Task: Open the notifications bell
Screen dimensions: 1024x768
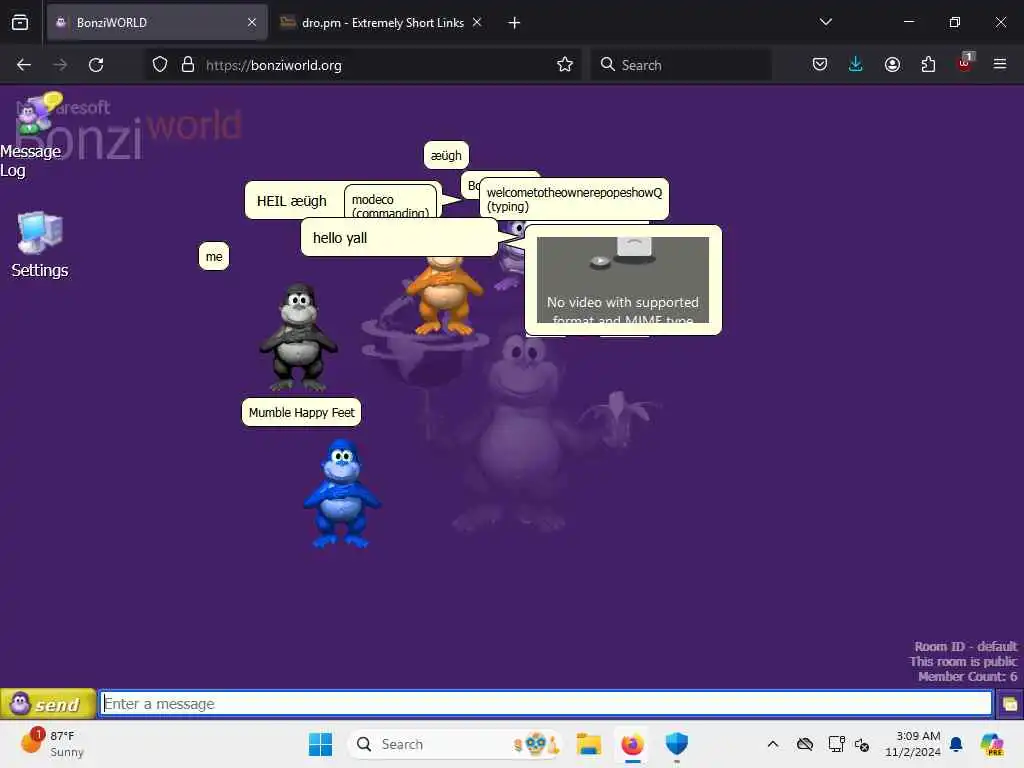Action: pyautogui.click(x=956, y=744)
